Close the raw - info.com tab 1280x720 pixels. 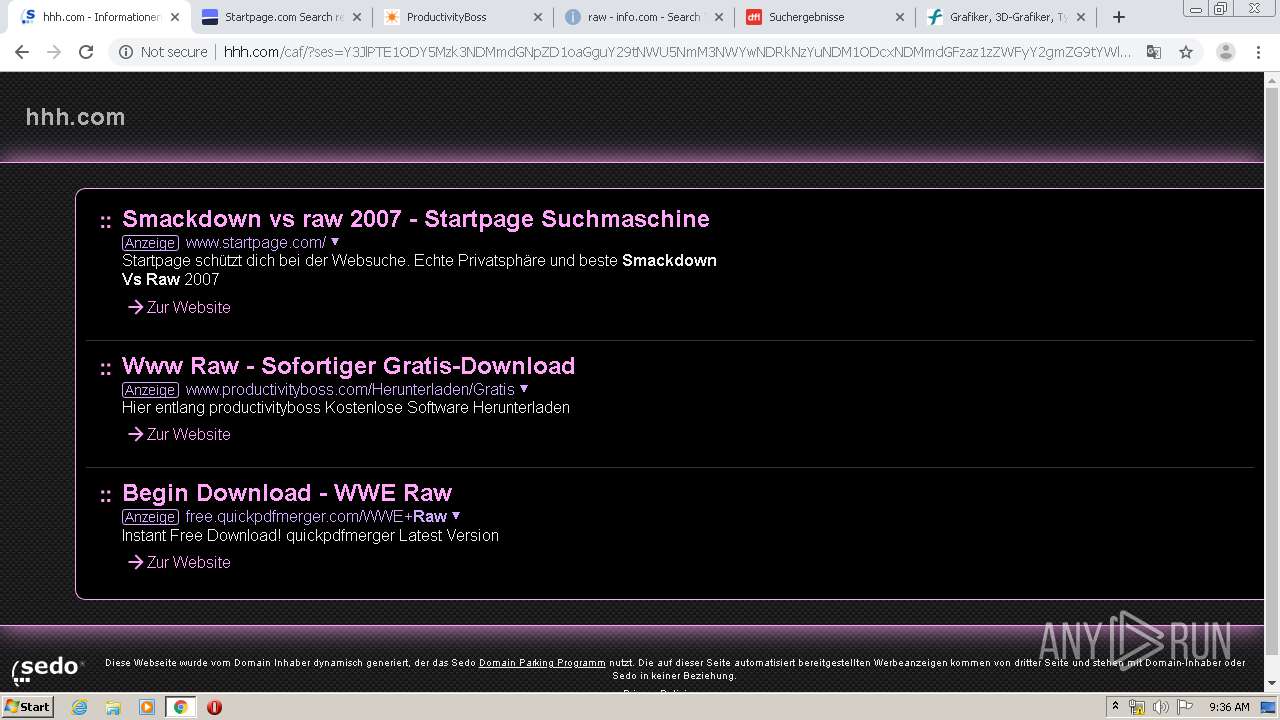pyautogui.click(x=719, y=17)
